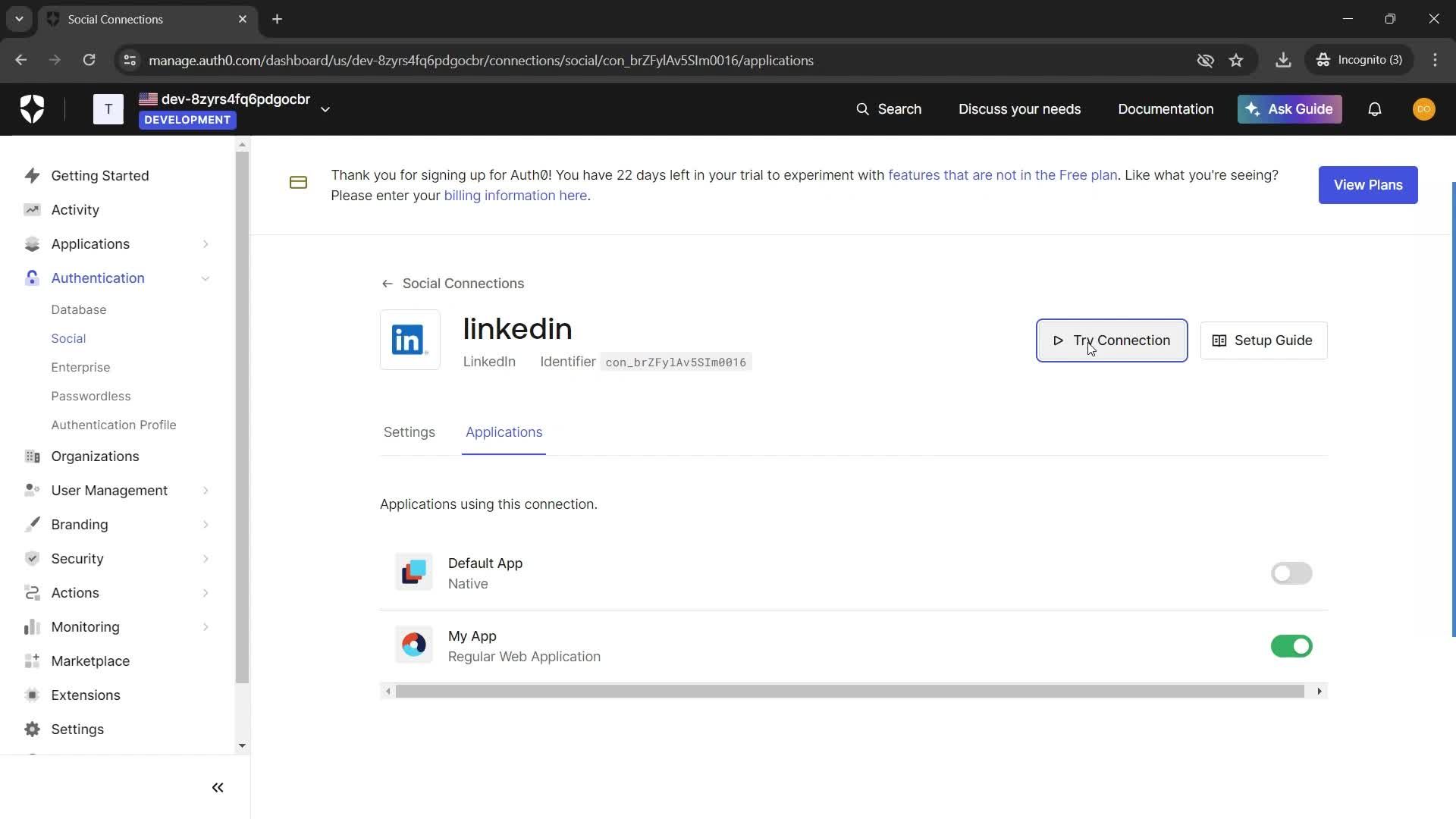Click the Branding brush icon
This screenshot has width=1456, height=819.
point(32,525)
